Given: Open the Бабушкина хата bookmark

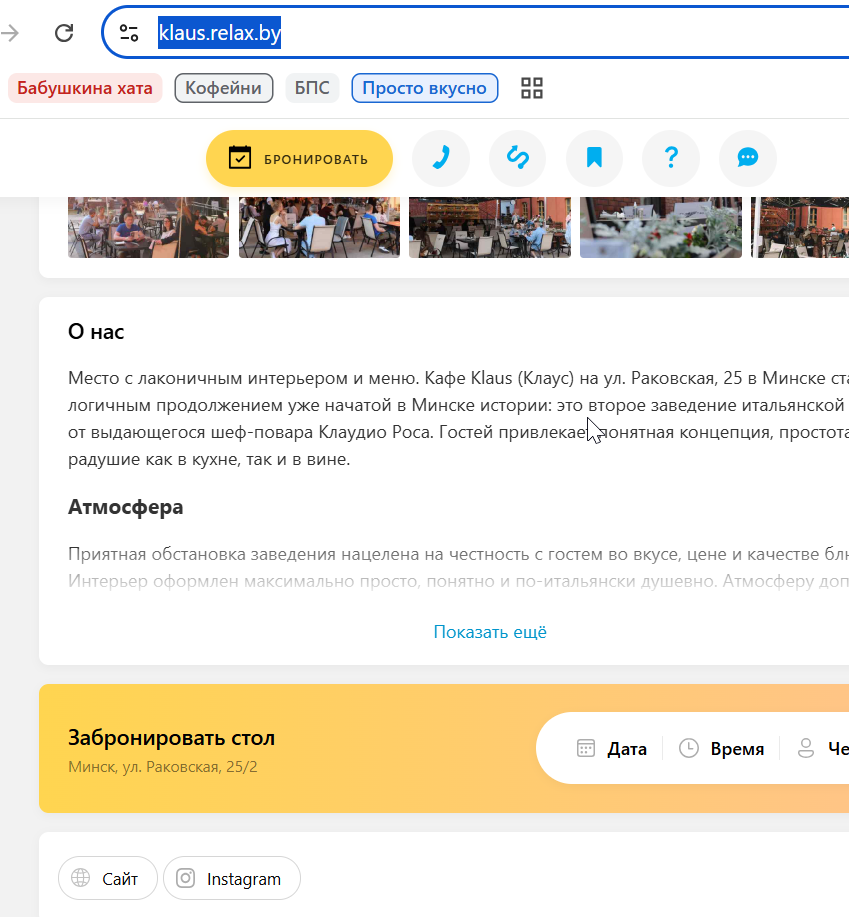Looking at the screenshot, I should (x=85, y=88).
